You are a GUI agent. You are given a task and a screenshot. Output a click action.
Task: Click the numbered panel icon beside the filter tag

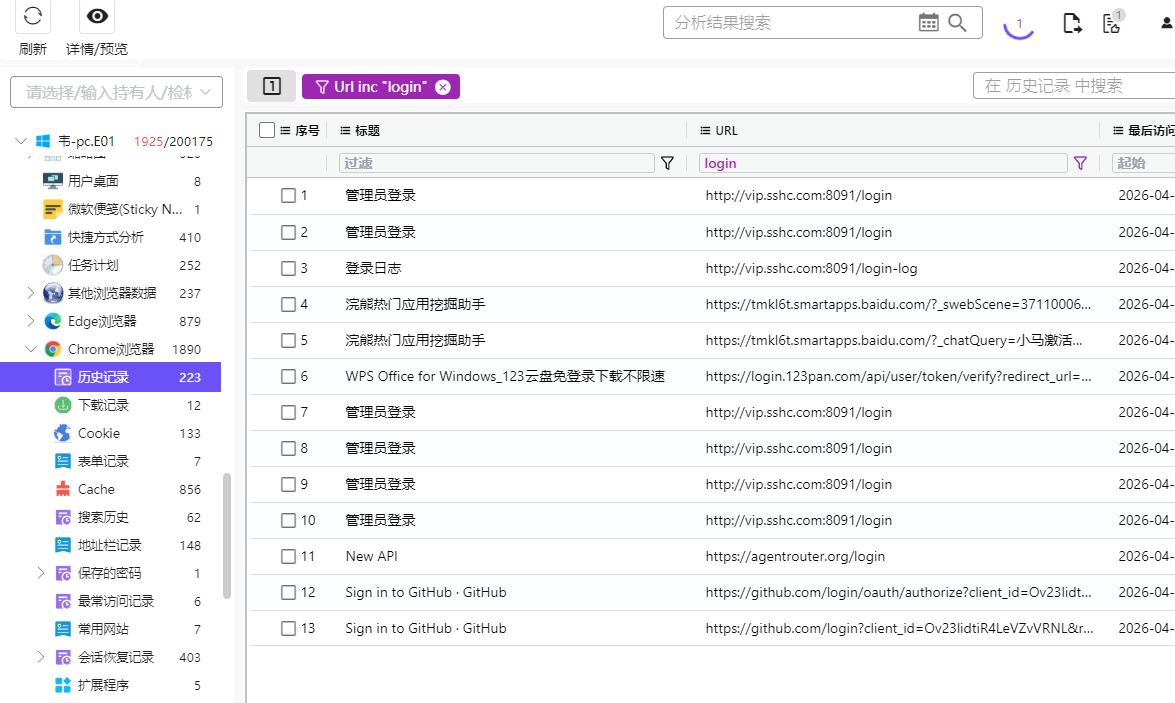[x=271, y=86]
